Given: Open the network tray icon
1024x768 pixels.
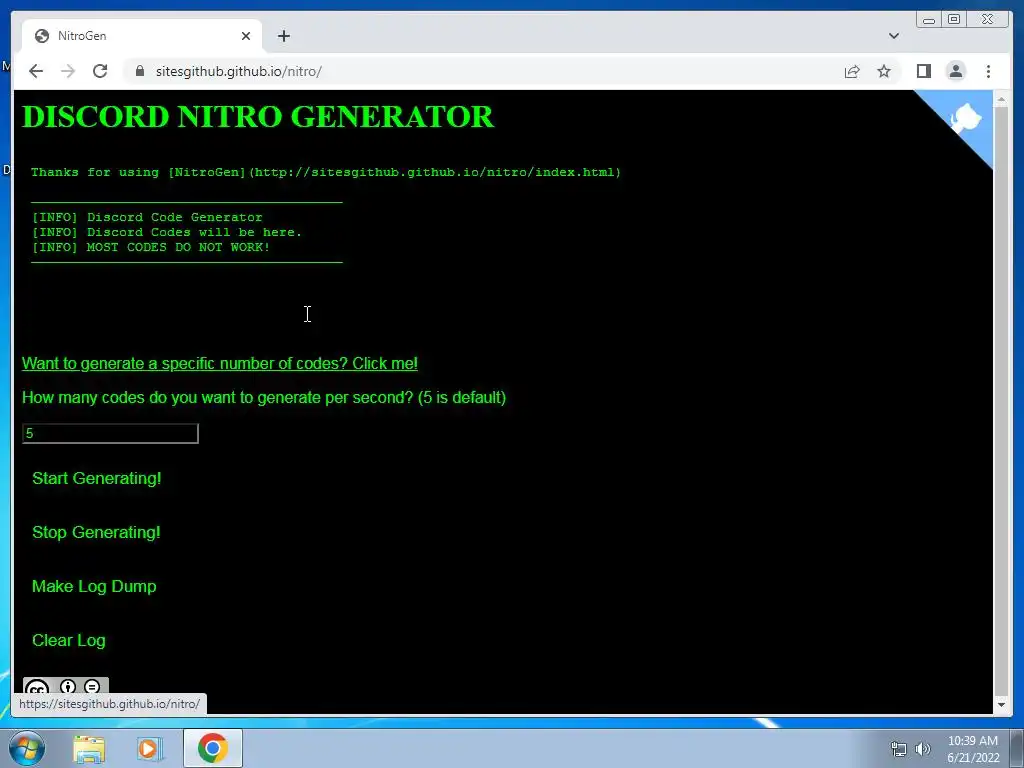Looking at the screenshot, I should pos(899,749).
